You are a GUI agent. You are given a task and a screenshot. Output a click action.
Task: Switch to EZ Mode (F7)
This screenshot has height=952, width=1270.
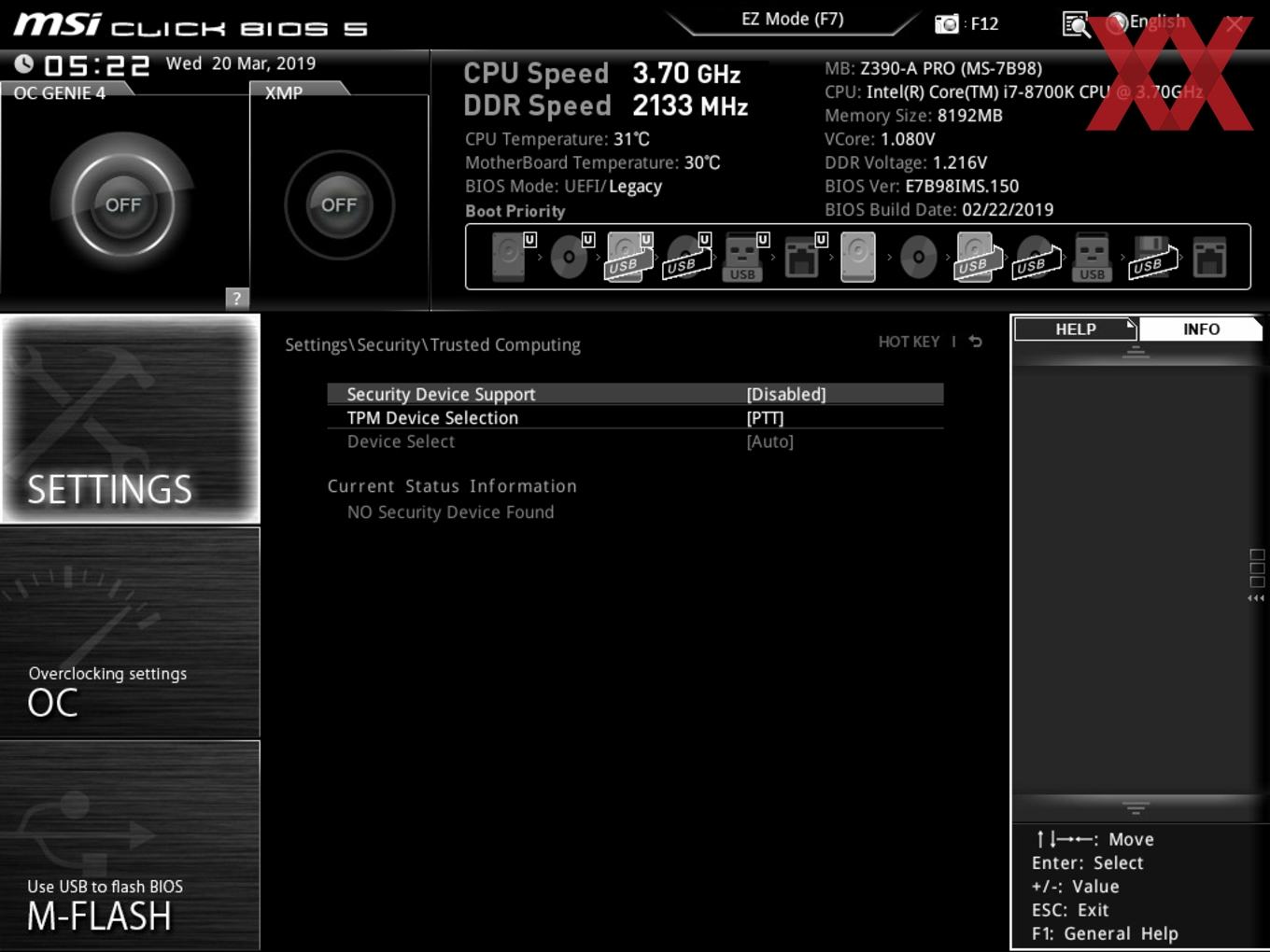793,19
